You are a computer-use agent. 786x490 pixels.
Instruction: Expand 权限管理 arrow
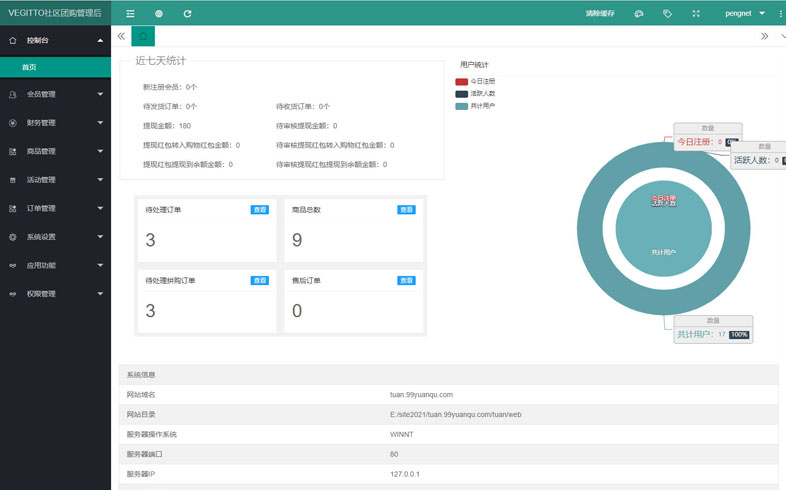pyautogui.click(x=100, y=294)
